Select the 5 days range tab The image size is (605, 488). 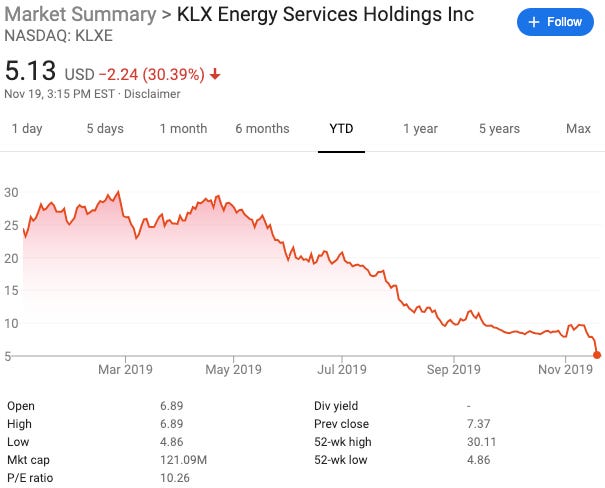click(105, 128)
